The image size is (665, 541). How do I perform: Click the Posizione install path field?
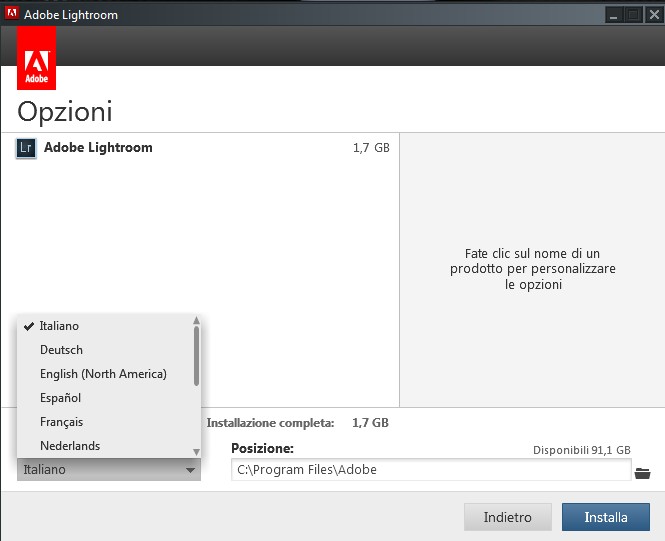pos(431,470)
